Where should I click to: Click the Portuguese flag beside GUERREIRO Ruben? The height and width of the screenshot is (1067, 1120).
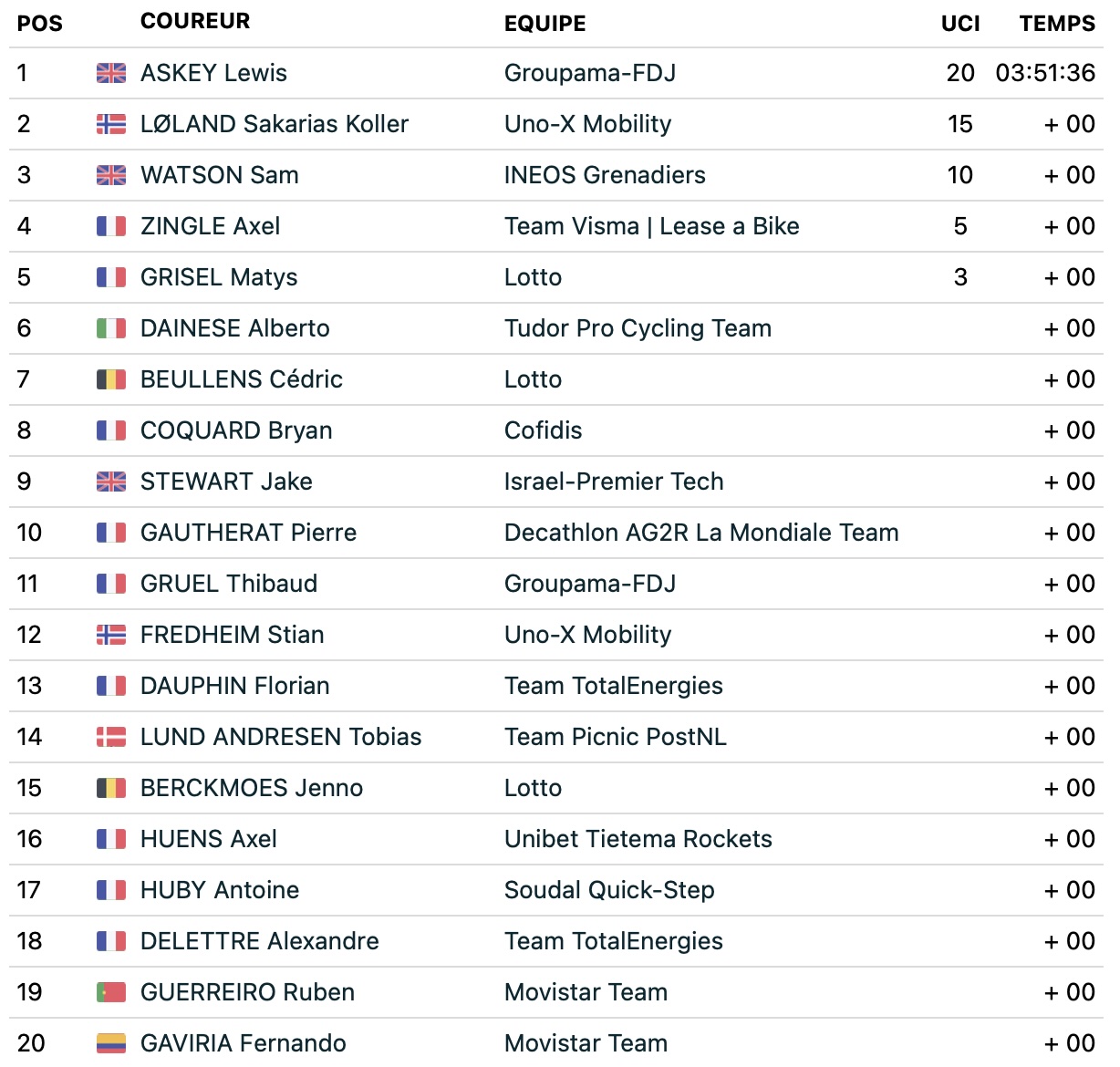pos(111,992)
